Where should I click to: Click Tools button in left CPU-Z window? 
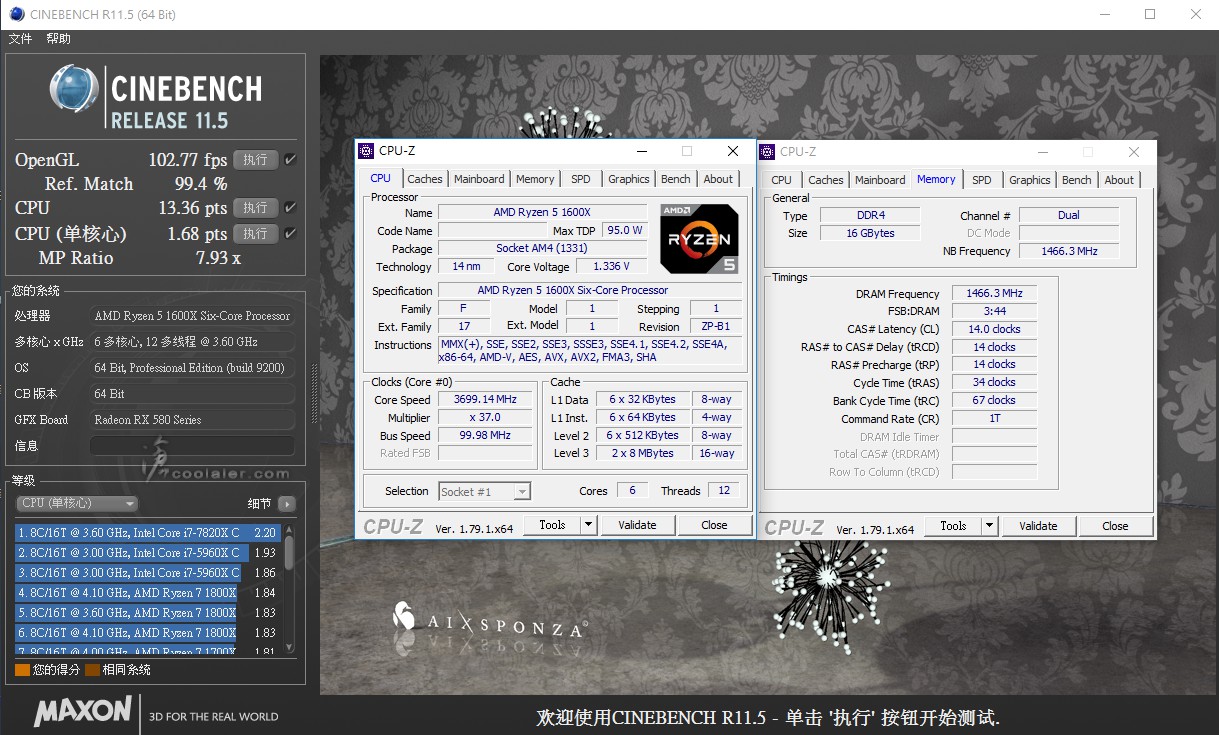click(x=552, y=525)
